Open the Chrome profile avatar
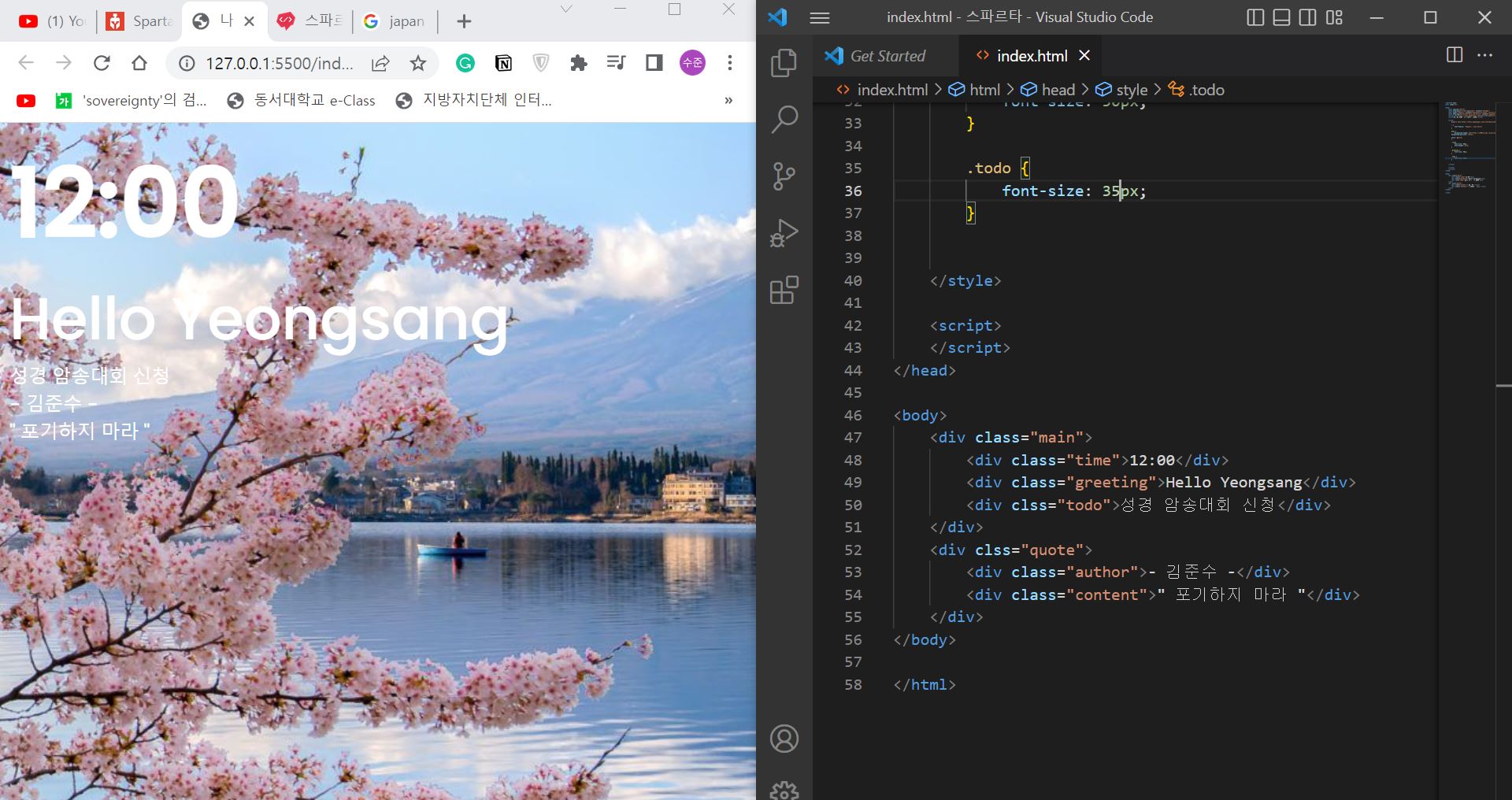Image resolution: width=1512 pixels, height=800 pixels. click(x=692, y=63)
